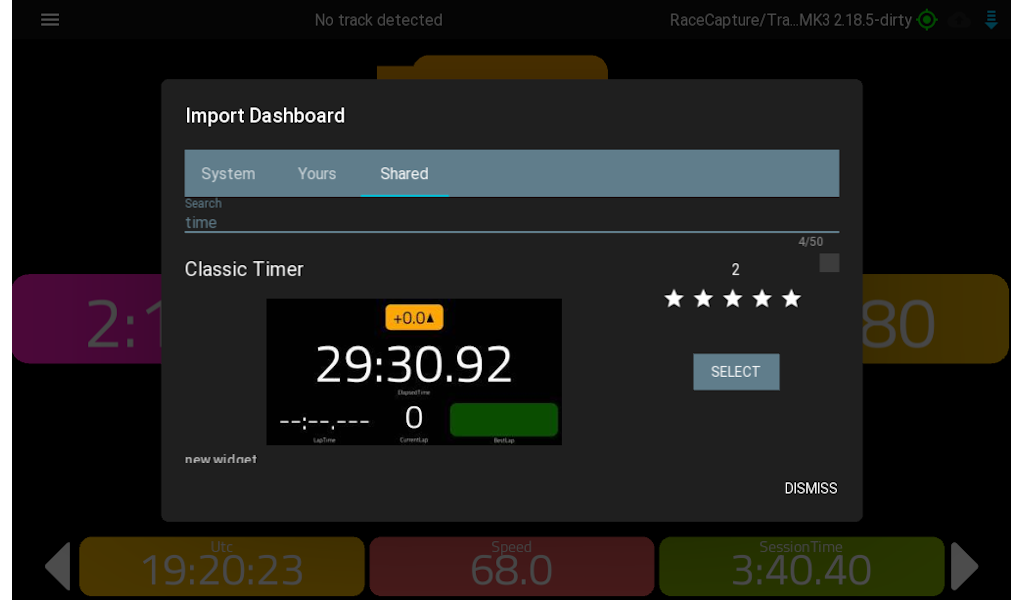1024x600 pixels.
Task: Click the Classic Timer preview thumbnail
Action: 414,371
